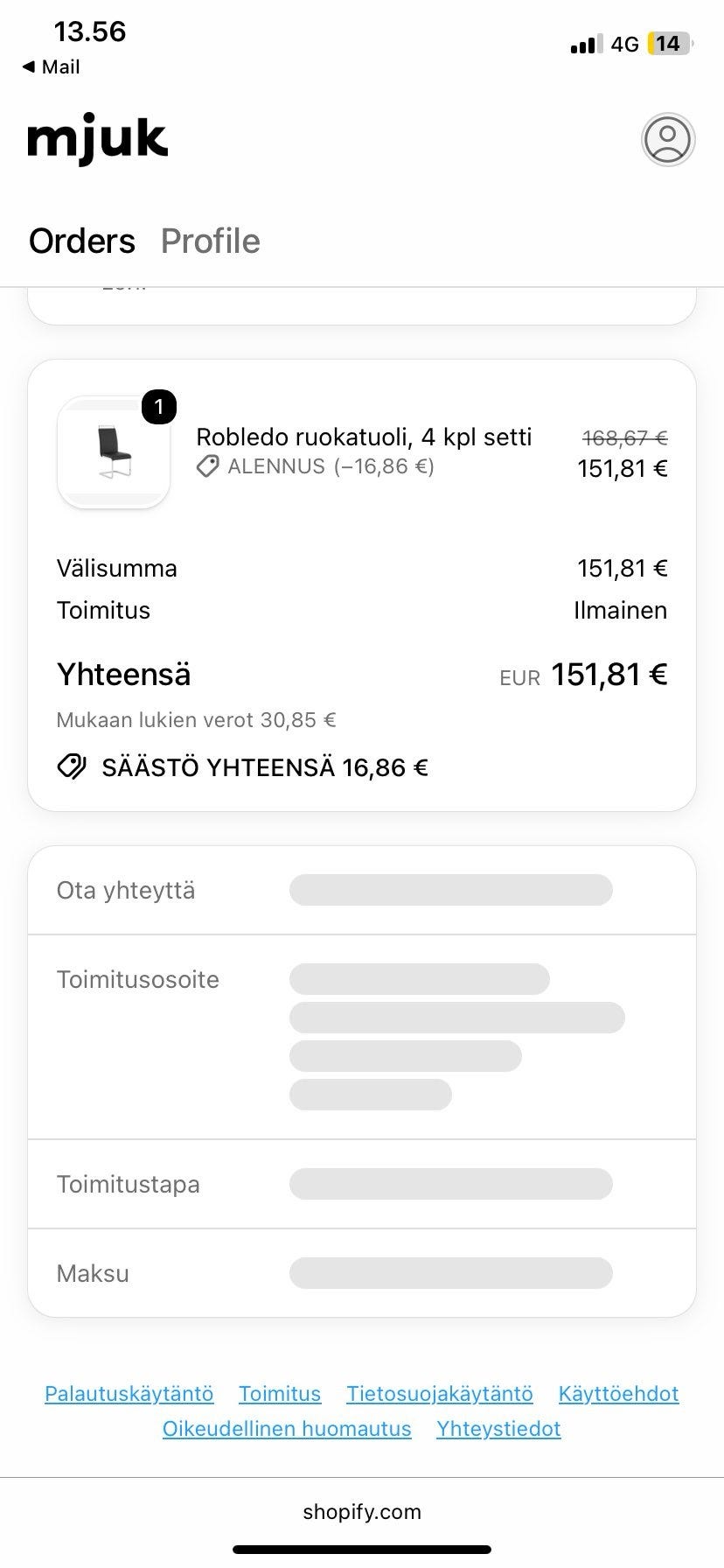Open the account profile avatar icon
The width and height of the screenshot is (724, 1568).
pyautogui.click(x=668, y=139)
